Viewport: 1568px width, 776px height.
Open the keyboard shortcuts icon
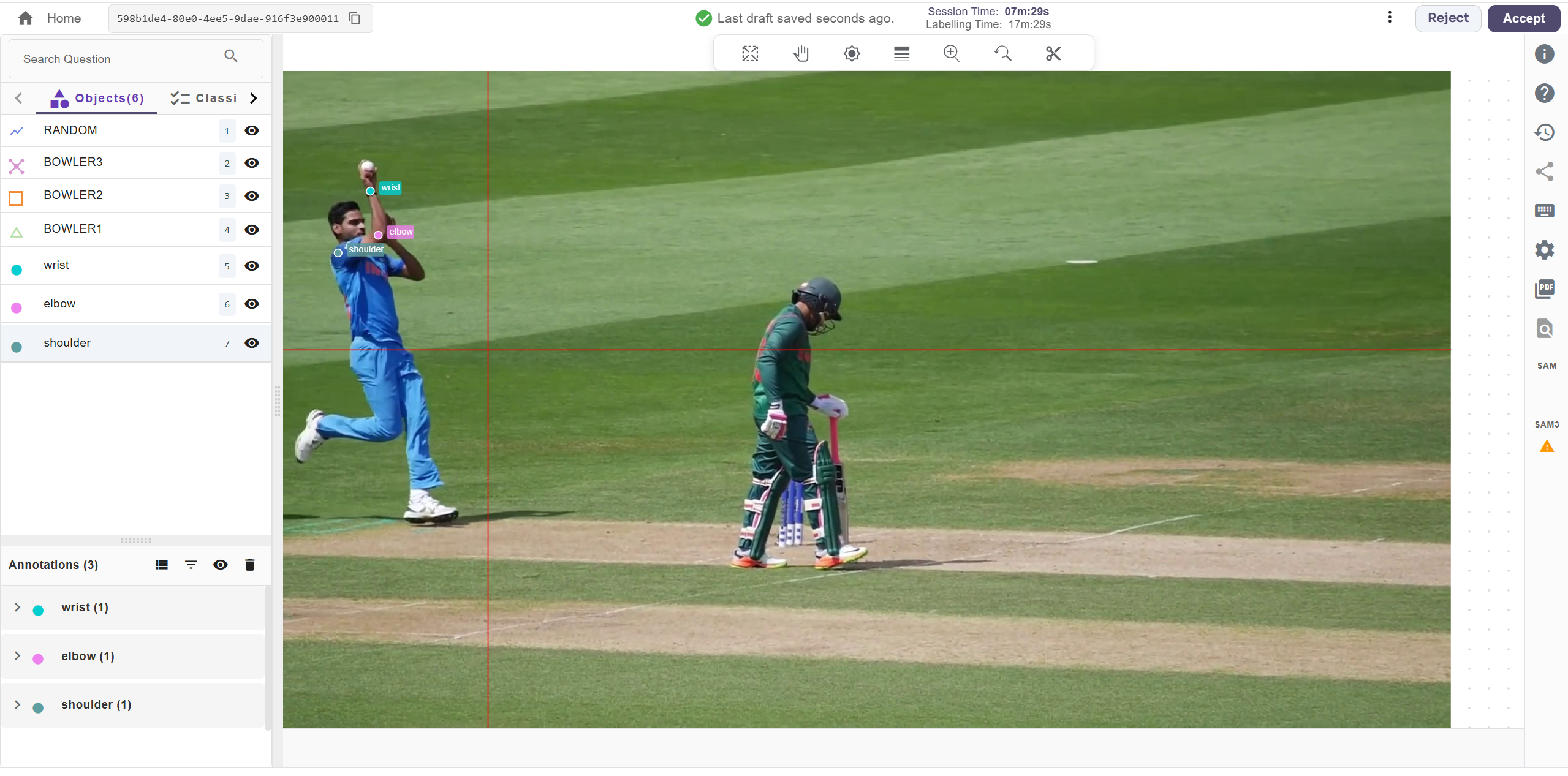tap(1544, 211)
